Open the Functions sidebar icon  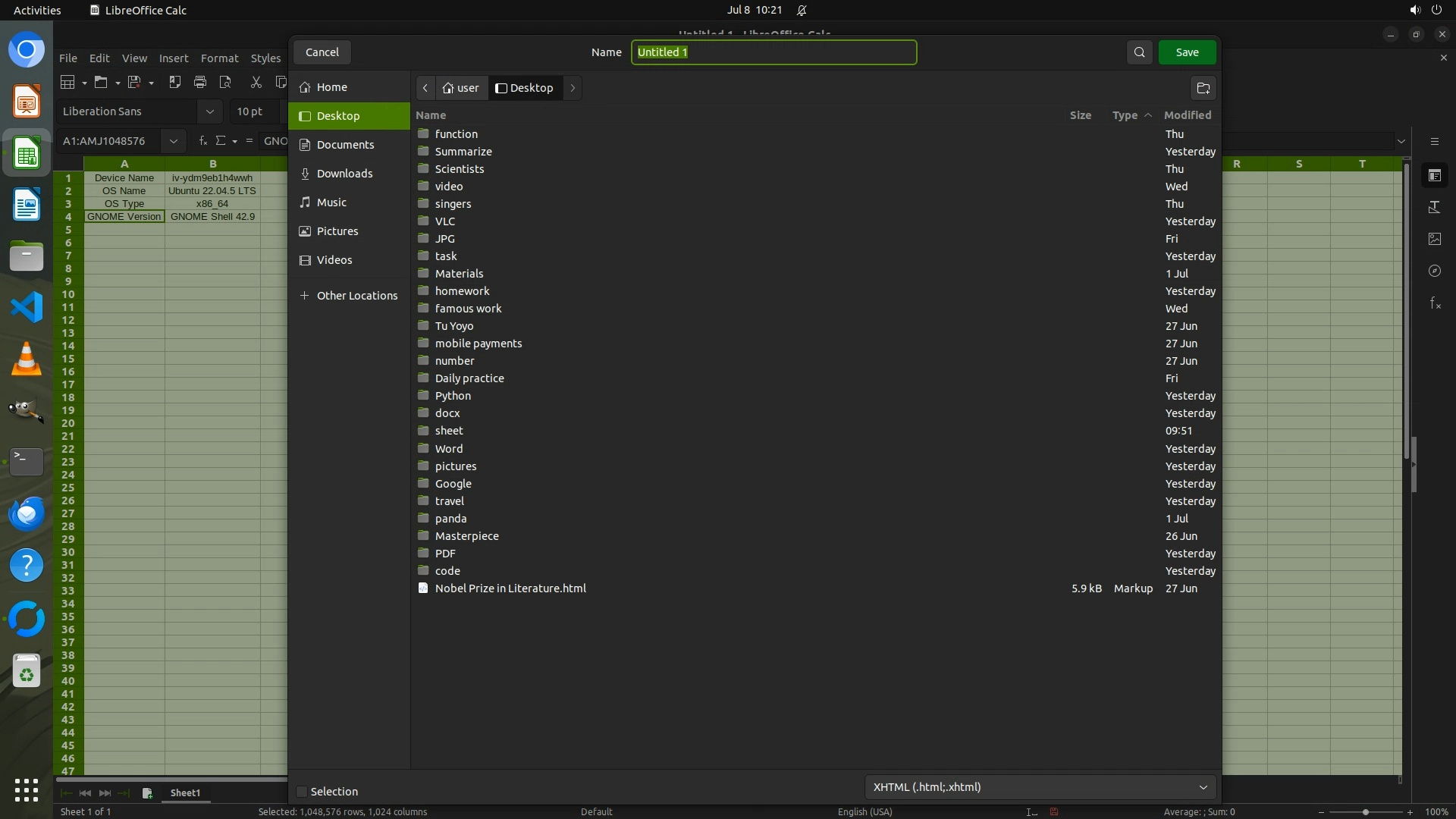tap(1434, 303)
